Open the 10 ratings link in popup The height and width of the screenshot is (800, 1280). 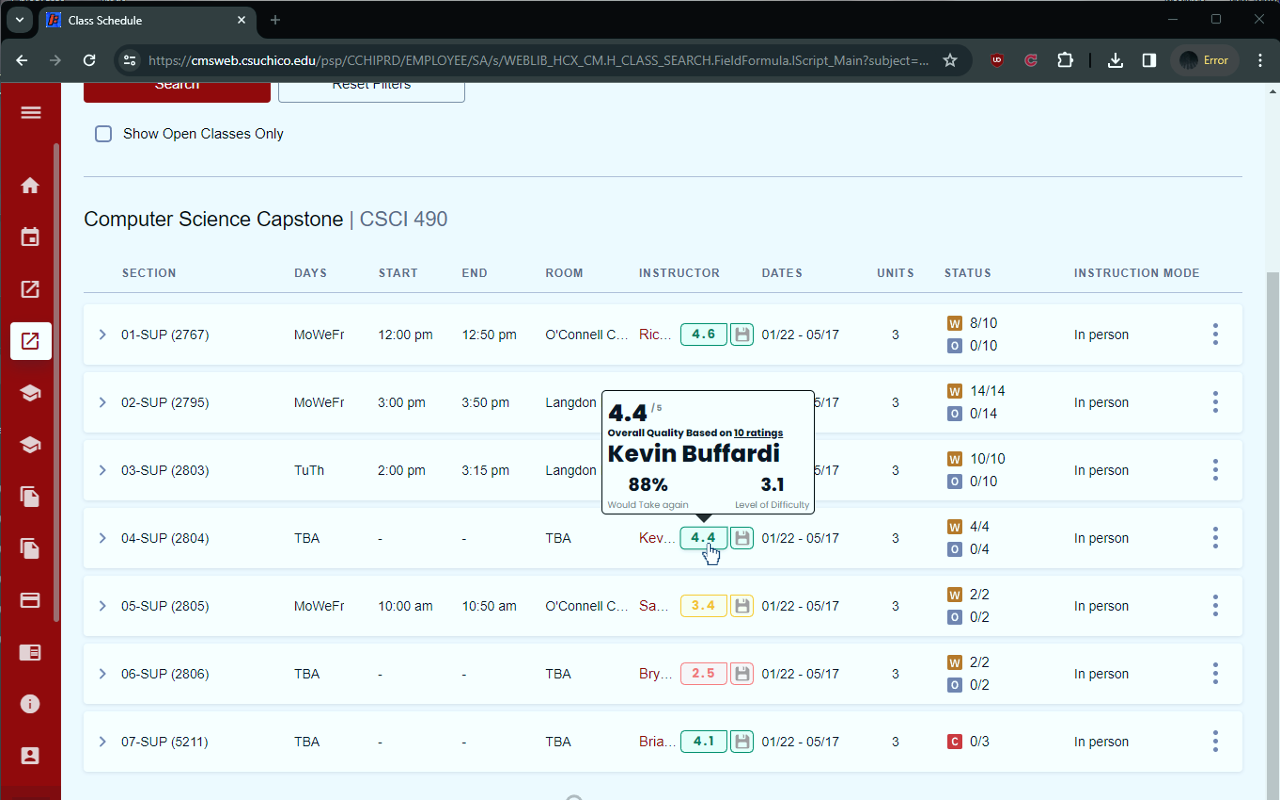[758, 433]
